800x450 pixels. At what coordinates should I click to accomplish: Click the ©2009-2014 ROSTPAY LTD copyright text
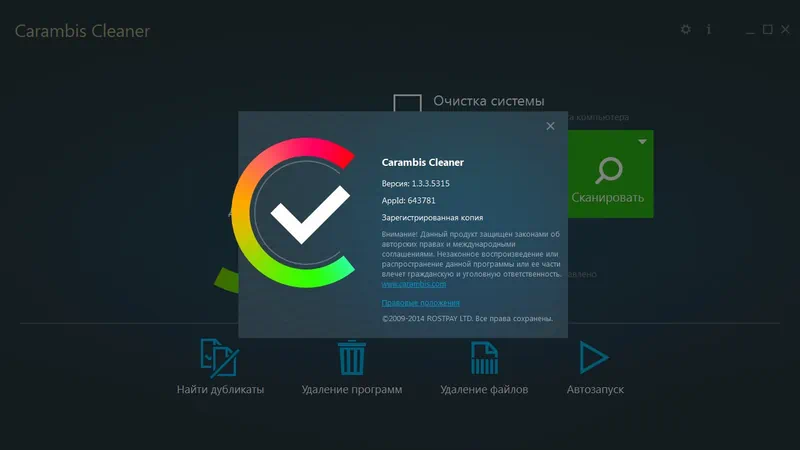(467, 318)
